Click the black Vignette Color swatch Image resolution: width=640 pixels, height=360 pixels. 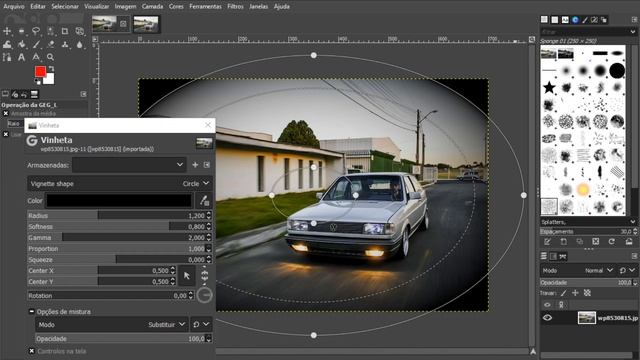click(119, 200)
